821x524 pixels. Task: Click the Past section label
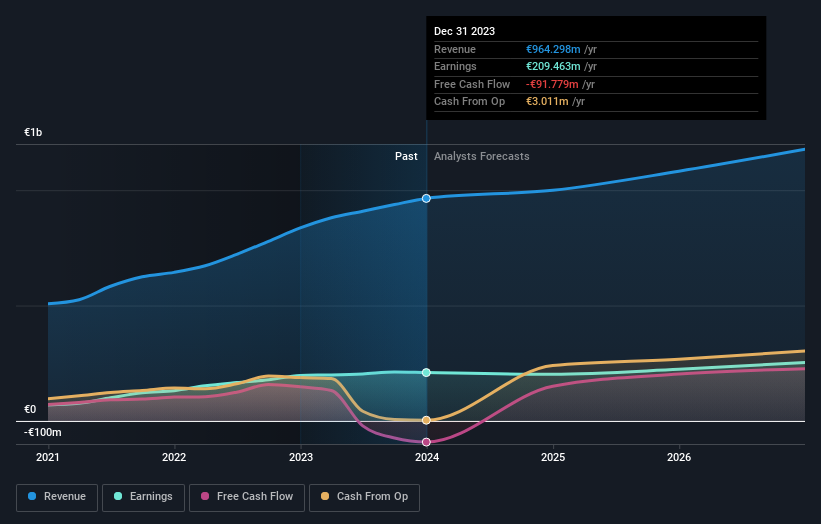(406, 157)
